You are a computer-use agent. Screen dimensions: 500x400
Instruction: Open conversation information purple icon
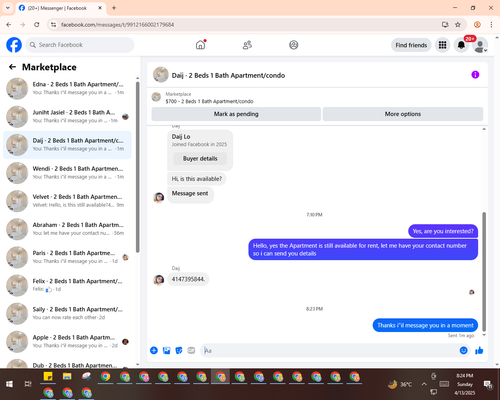click(475, 75)
